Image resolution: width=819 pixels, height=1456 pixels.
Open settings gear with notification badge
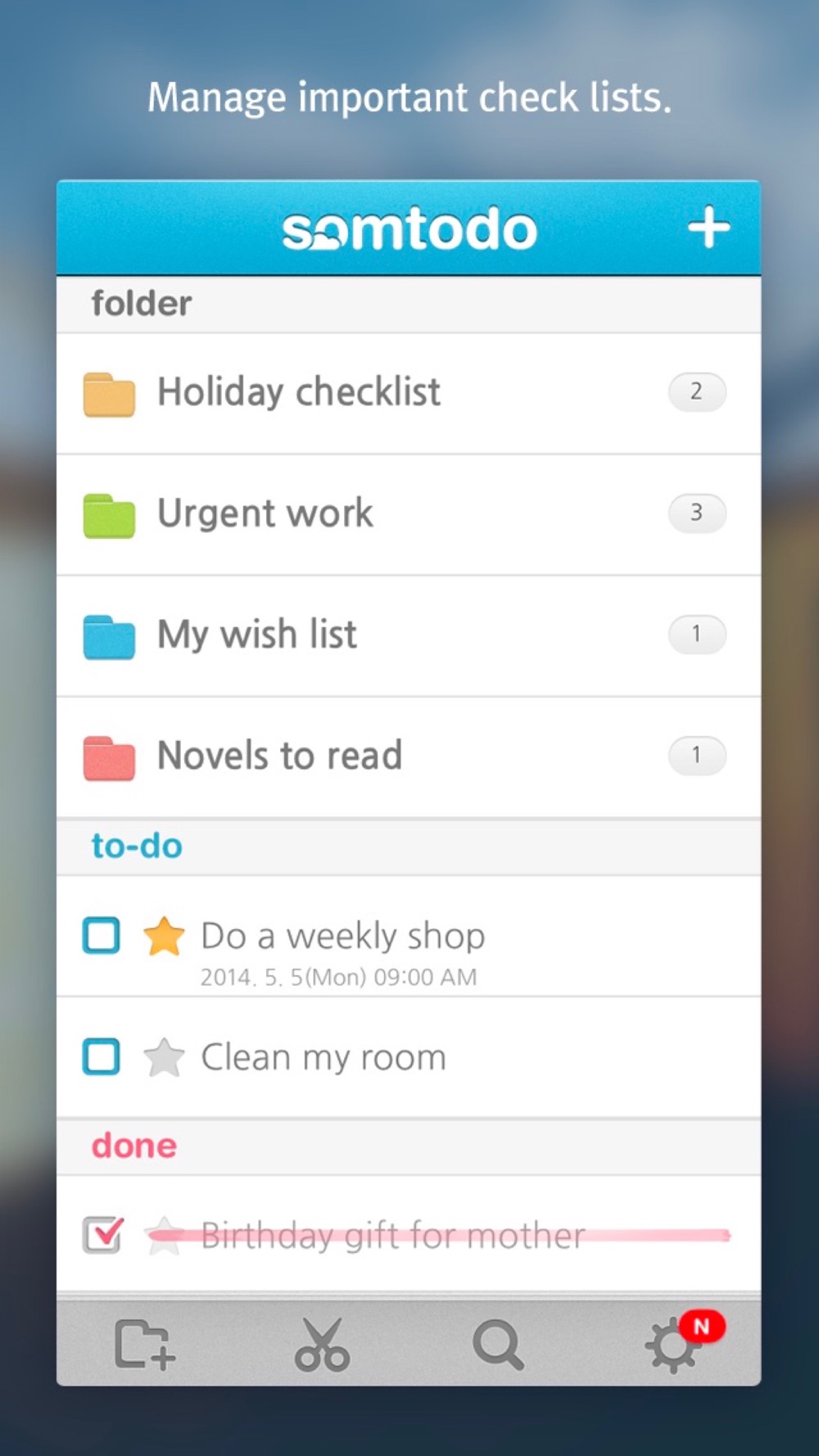pyautogui.click(x=674, y=1345)
